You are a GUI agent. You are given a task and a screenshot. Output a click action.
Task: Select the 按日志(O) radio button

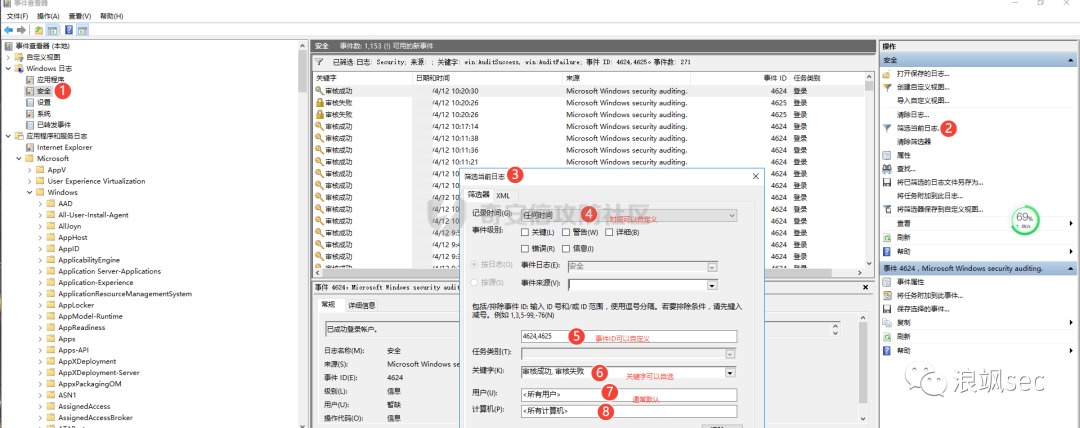[473, 265]
